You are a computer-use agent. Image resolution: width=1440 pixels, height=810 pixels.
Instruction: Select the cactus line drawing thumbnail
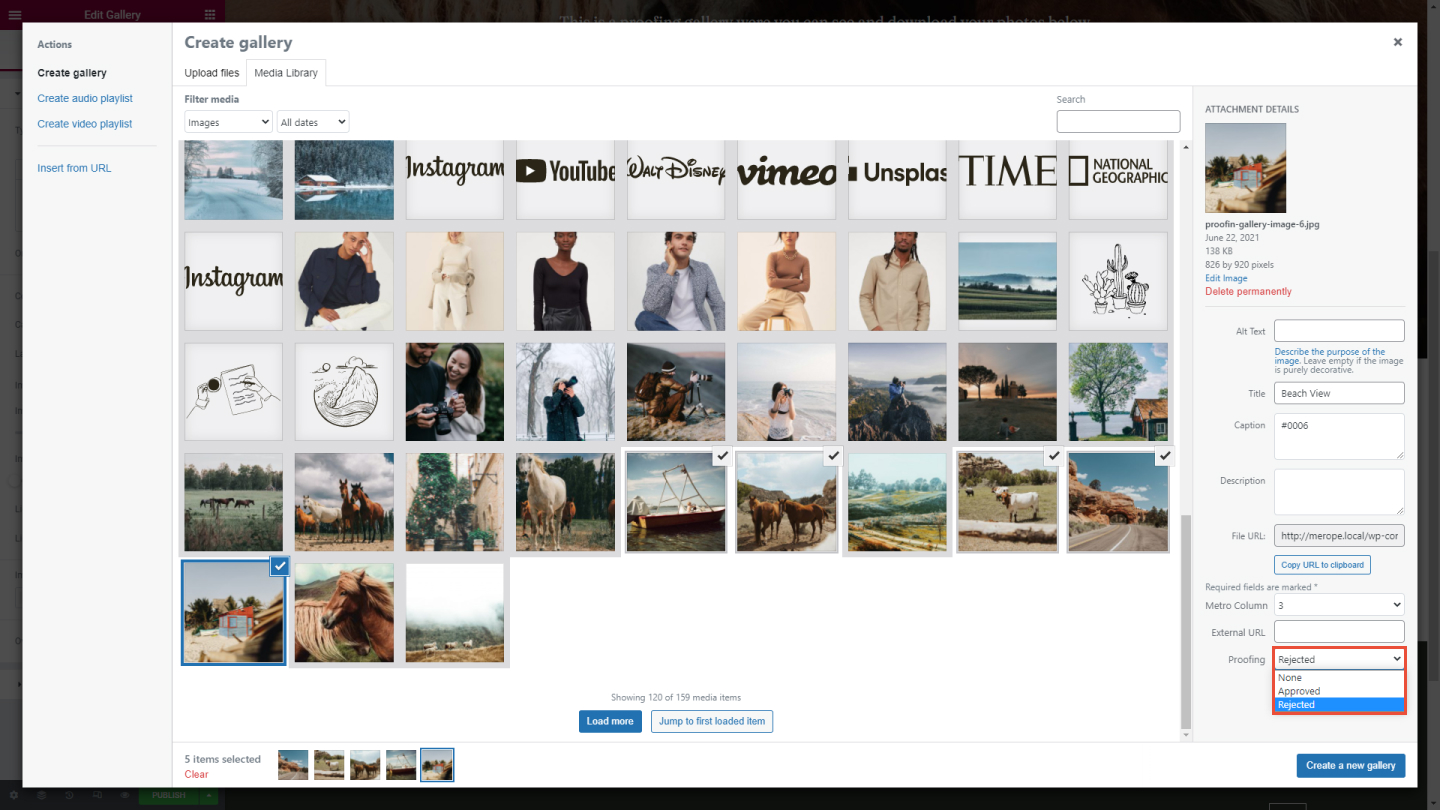click(1118, 281)
